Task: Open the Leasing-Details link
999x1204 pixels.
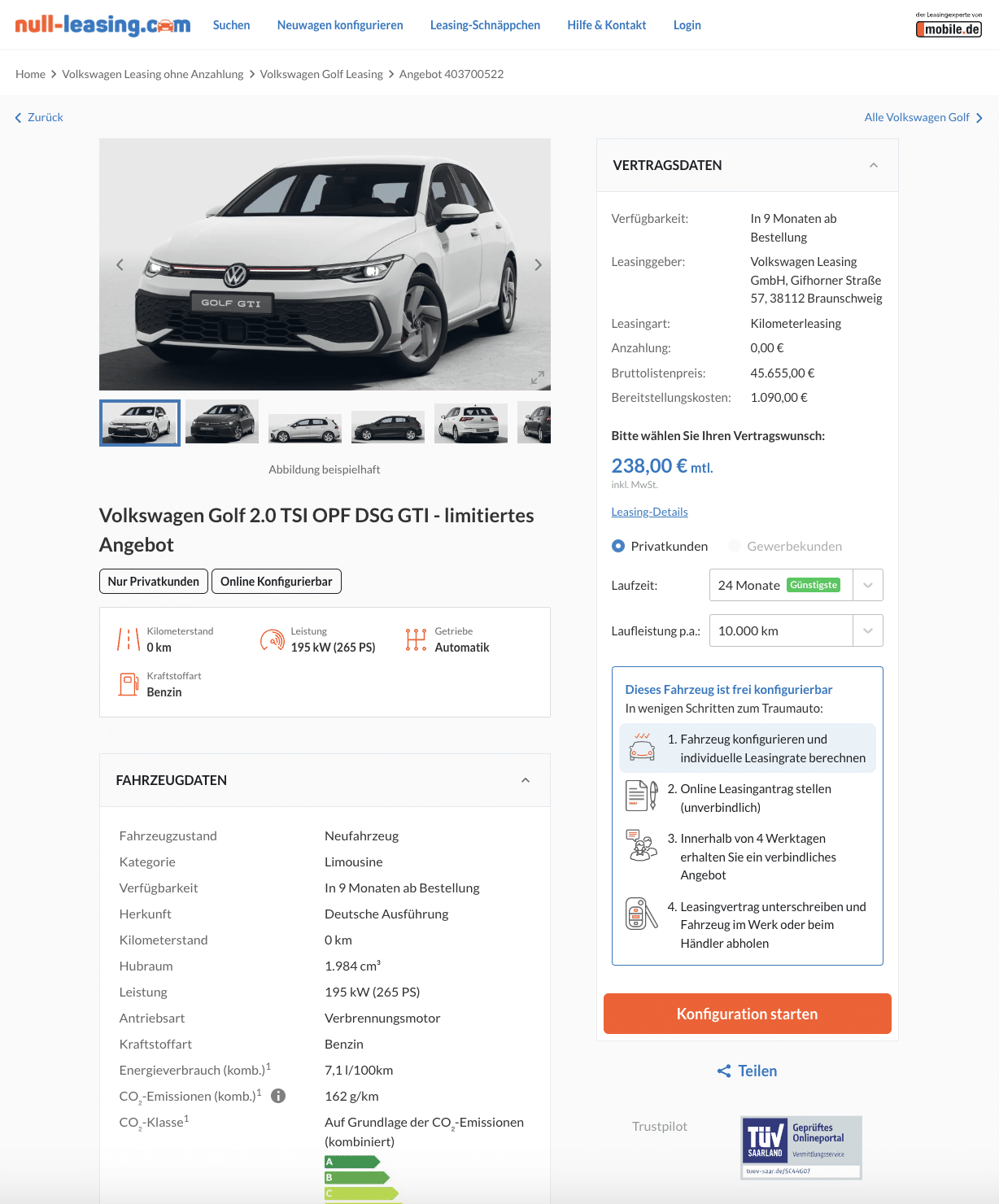Action: pos(649,512)
